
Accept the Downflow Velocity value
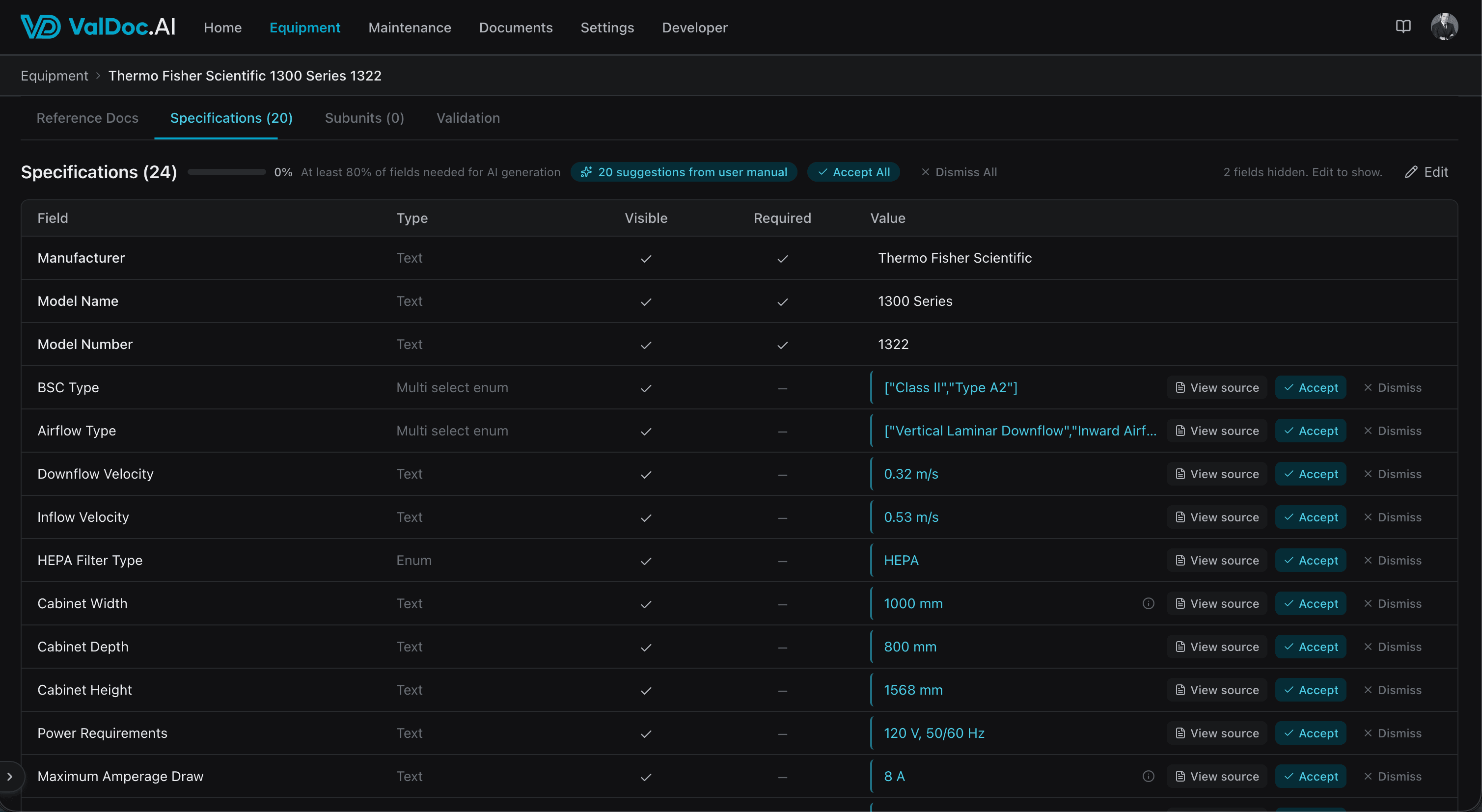tap(1311, 474)
